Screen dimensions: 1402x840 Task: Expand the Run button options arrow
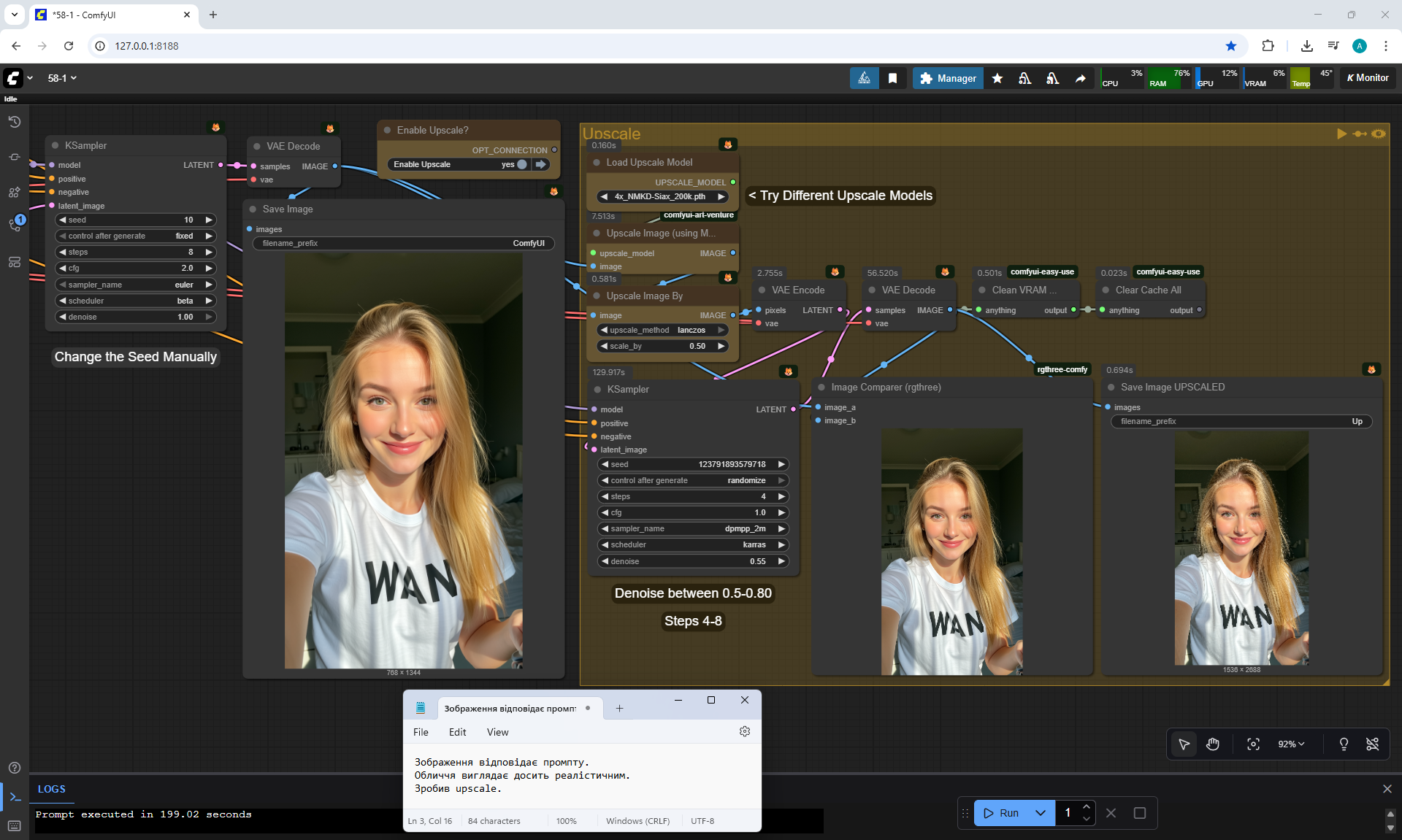(x=1041, y=812)
